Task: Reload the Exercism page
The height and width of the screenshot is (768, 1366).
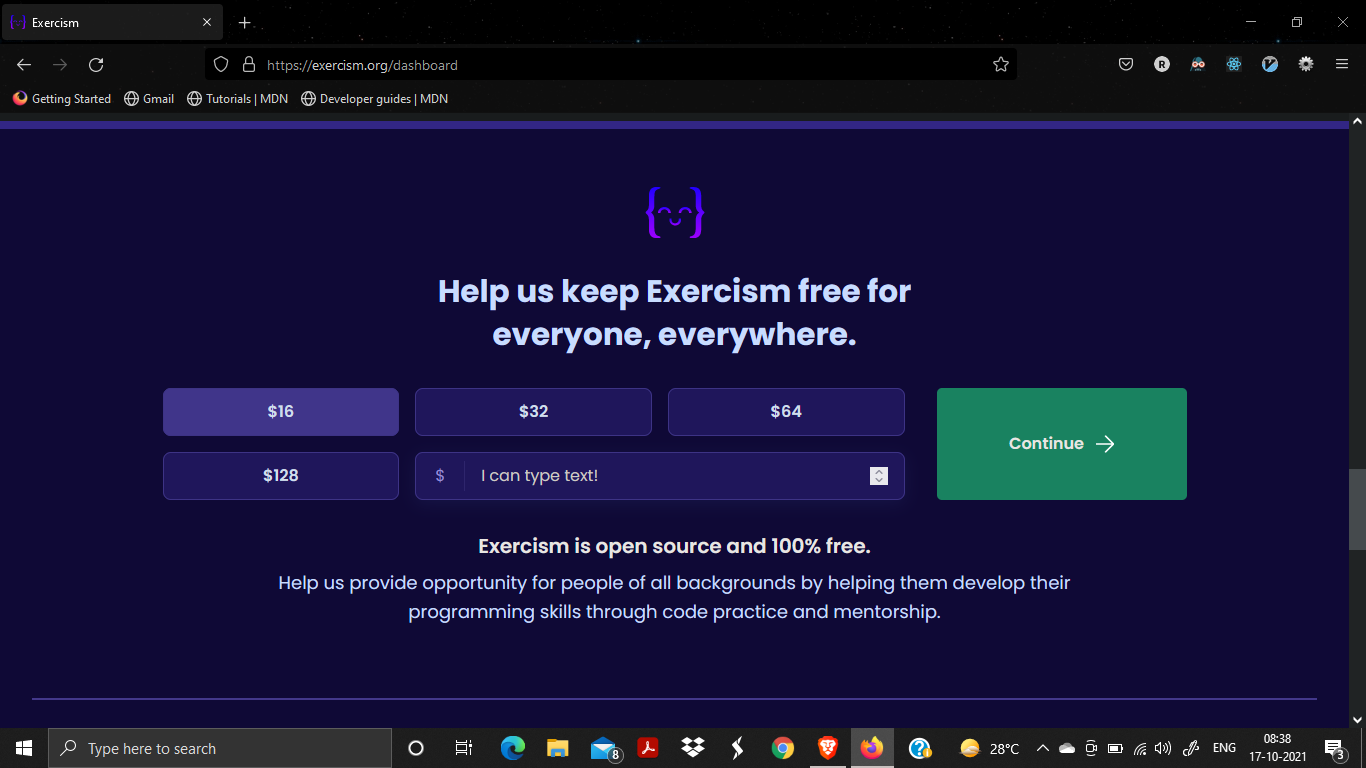Action: click(96, 64)
